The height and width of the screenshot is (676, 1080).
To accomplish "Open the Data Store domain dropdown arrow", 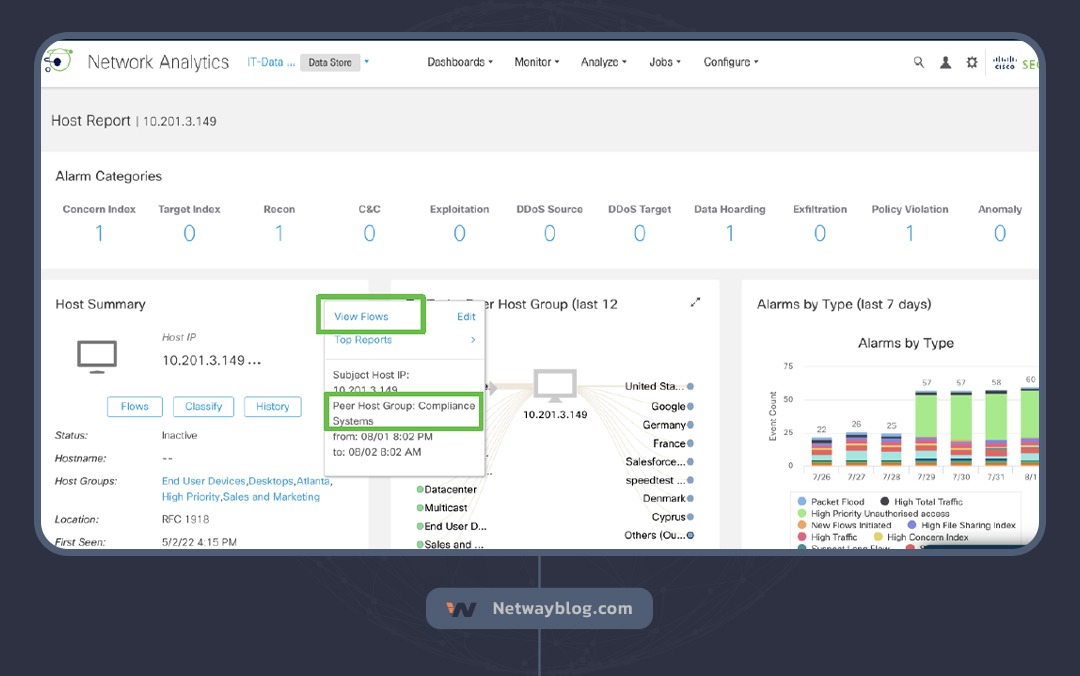I will click(x=367, y=62).
